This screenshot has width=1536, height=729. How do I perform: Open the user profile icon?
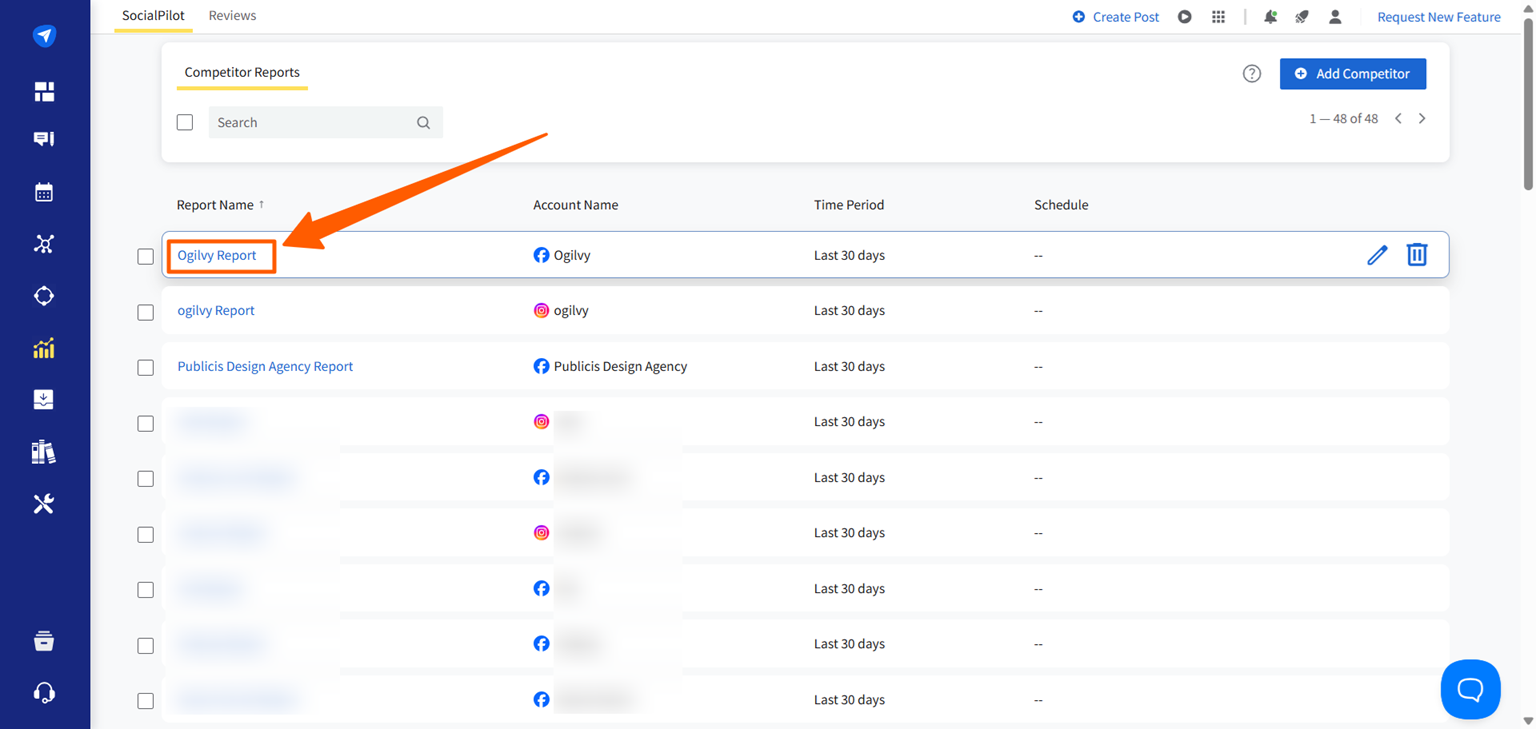(x=1335, y=17)
